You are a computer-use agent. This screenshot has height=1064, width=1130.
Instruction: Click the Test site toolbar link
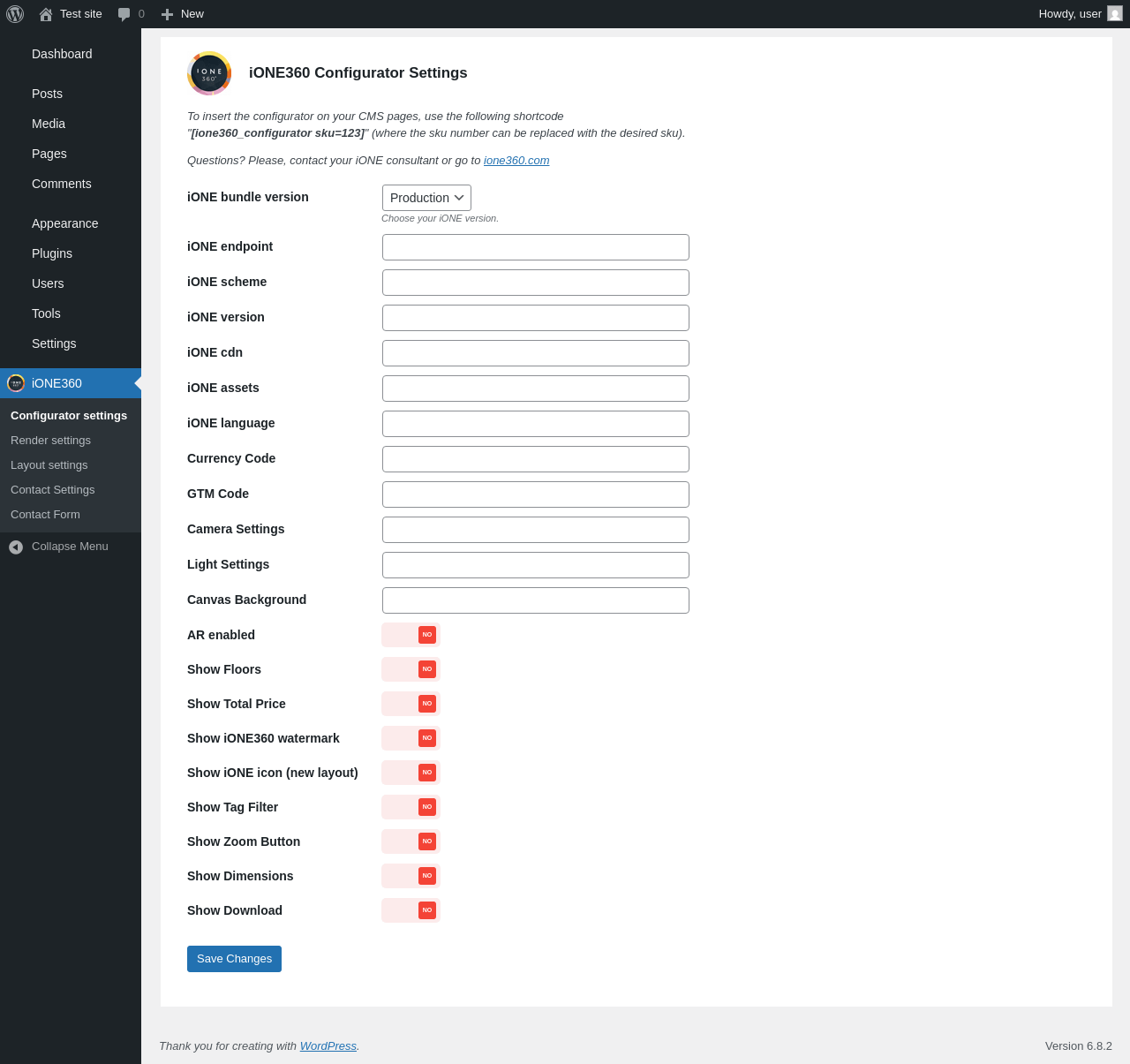point(81,14)
